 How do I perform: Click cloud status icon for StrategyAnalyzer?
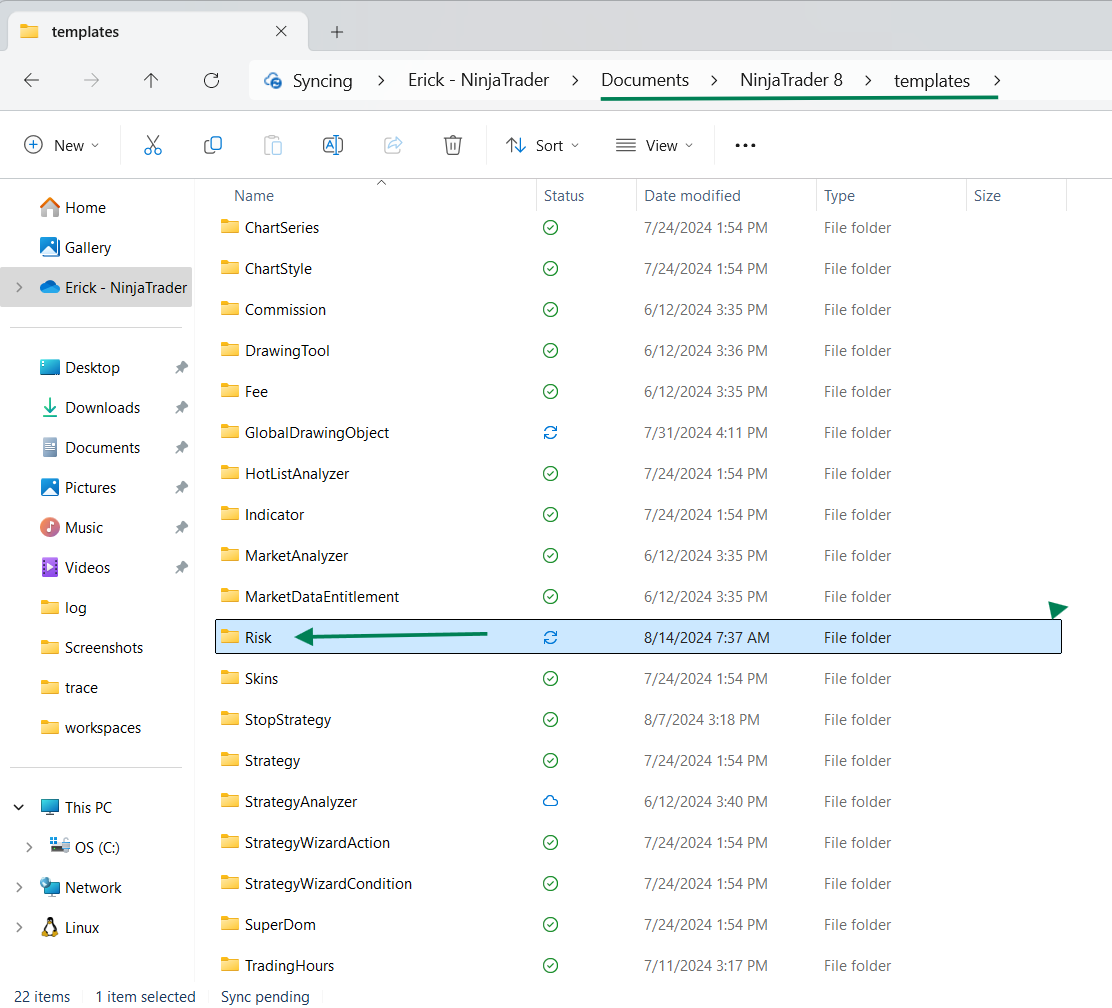point(550,801)
